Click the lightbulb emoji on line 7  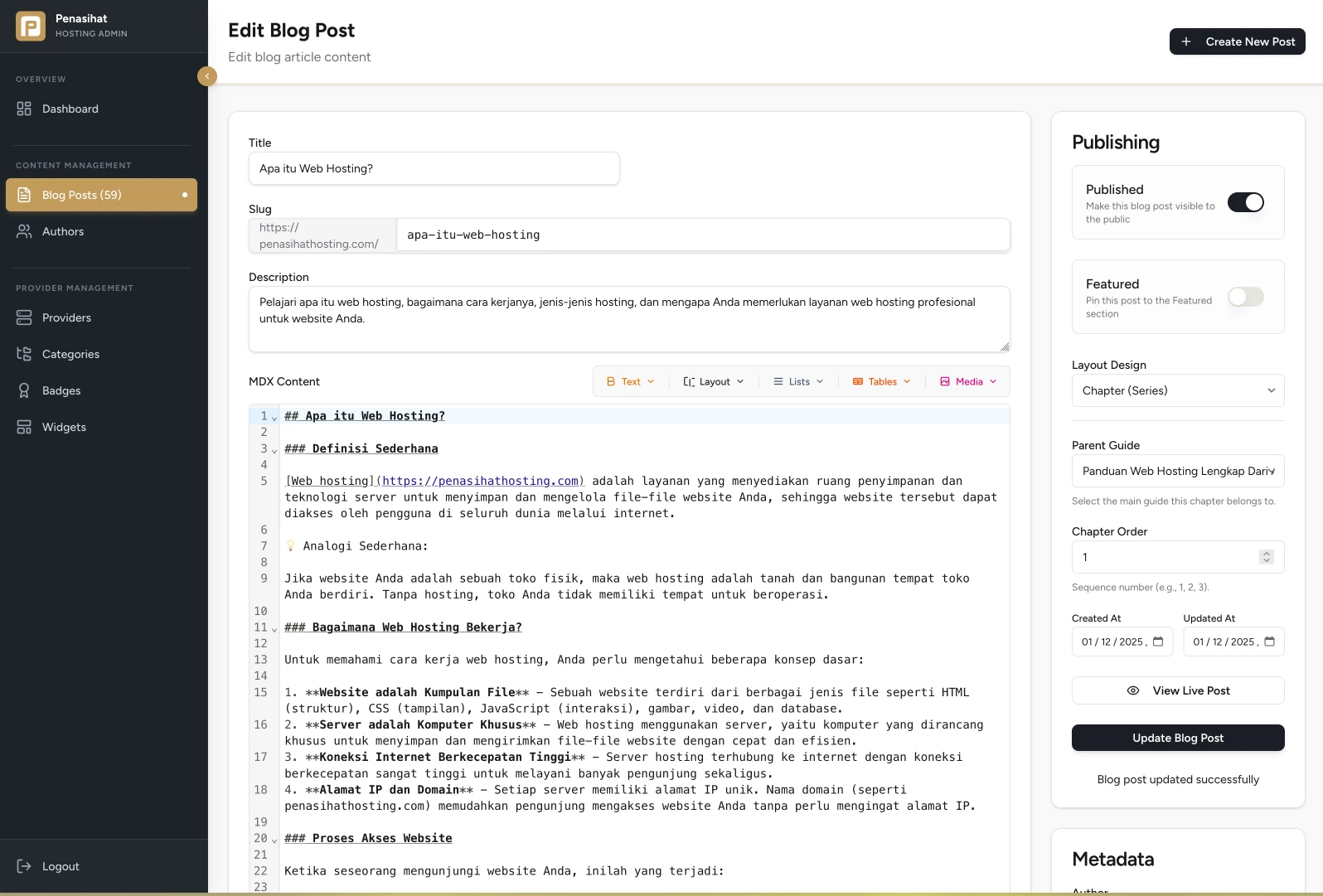291,546
